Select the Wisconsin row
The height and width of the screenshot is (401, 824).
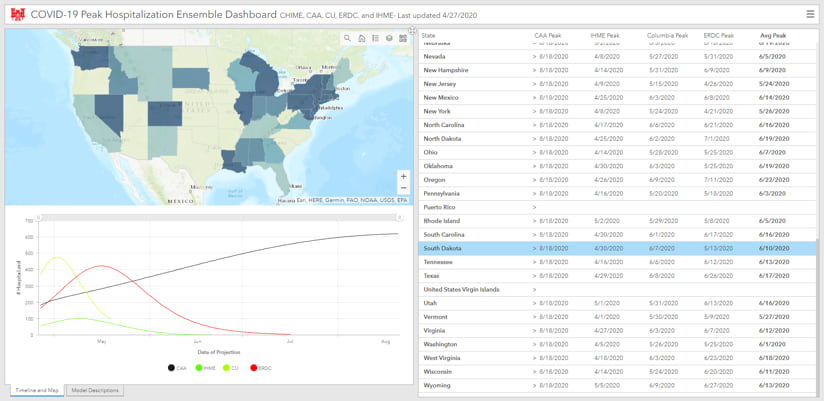click(x=617, y=372)
